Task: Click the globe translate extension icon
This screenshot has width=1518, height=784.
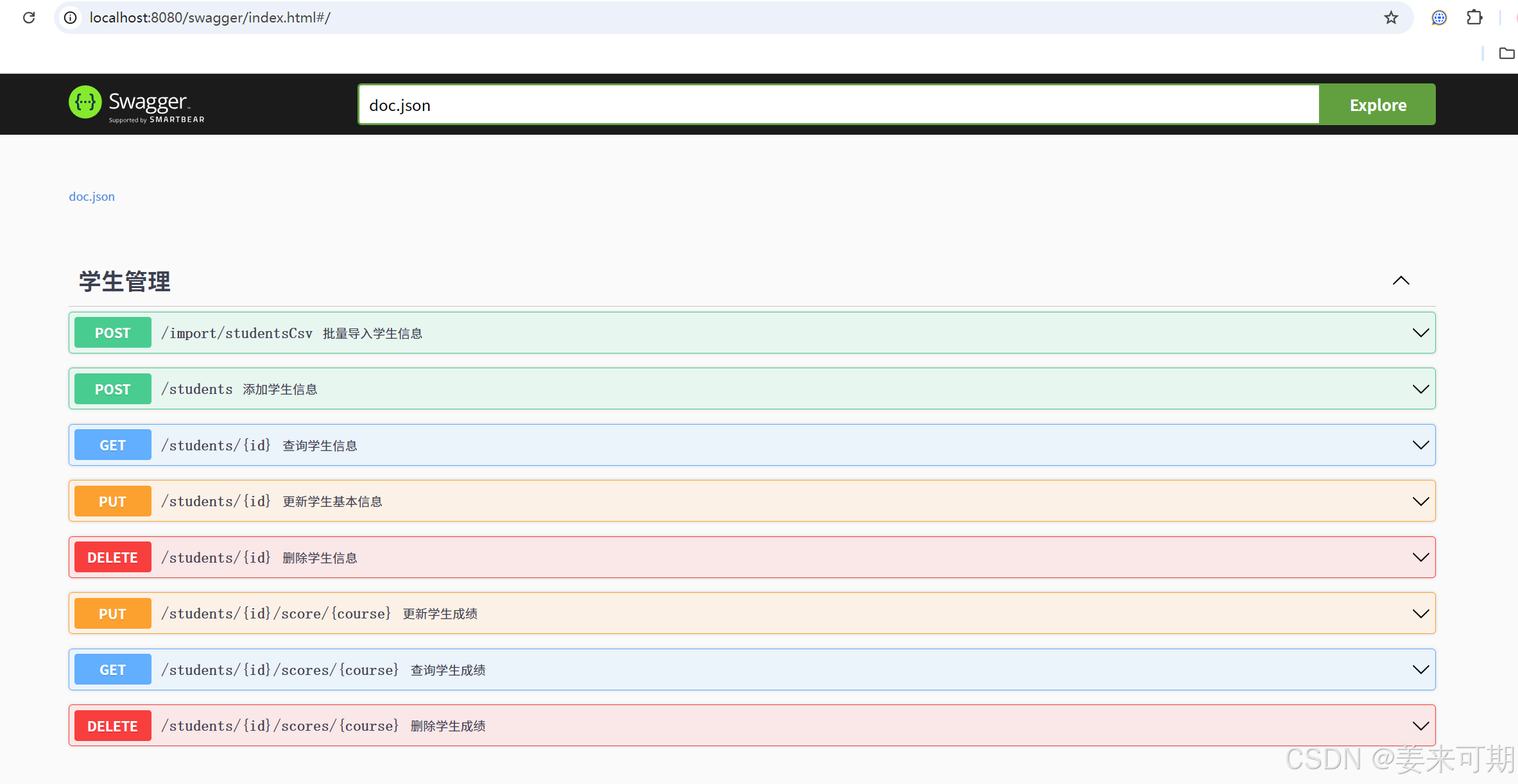Action: click(1439, 17)
